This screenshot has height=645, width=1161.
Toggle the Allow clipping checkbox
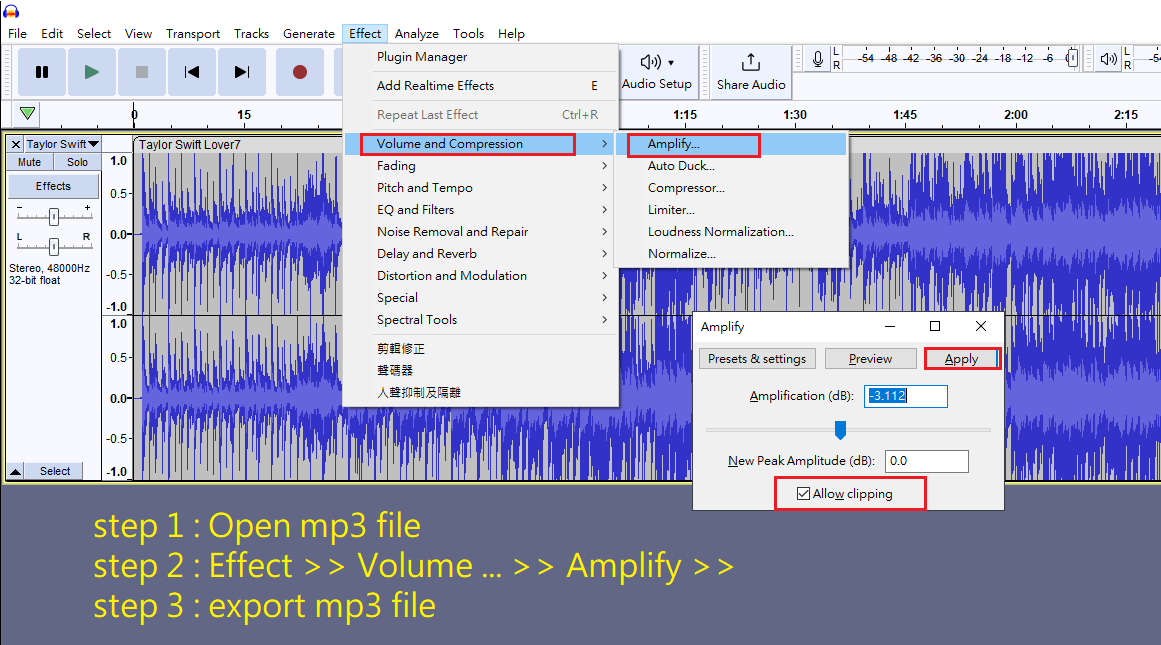(803, 494)
